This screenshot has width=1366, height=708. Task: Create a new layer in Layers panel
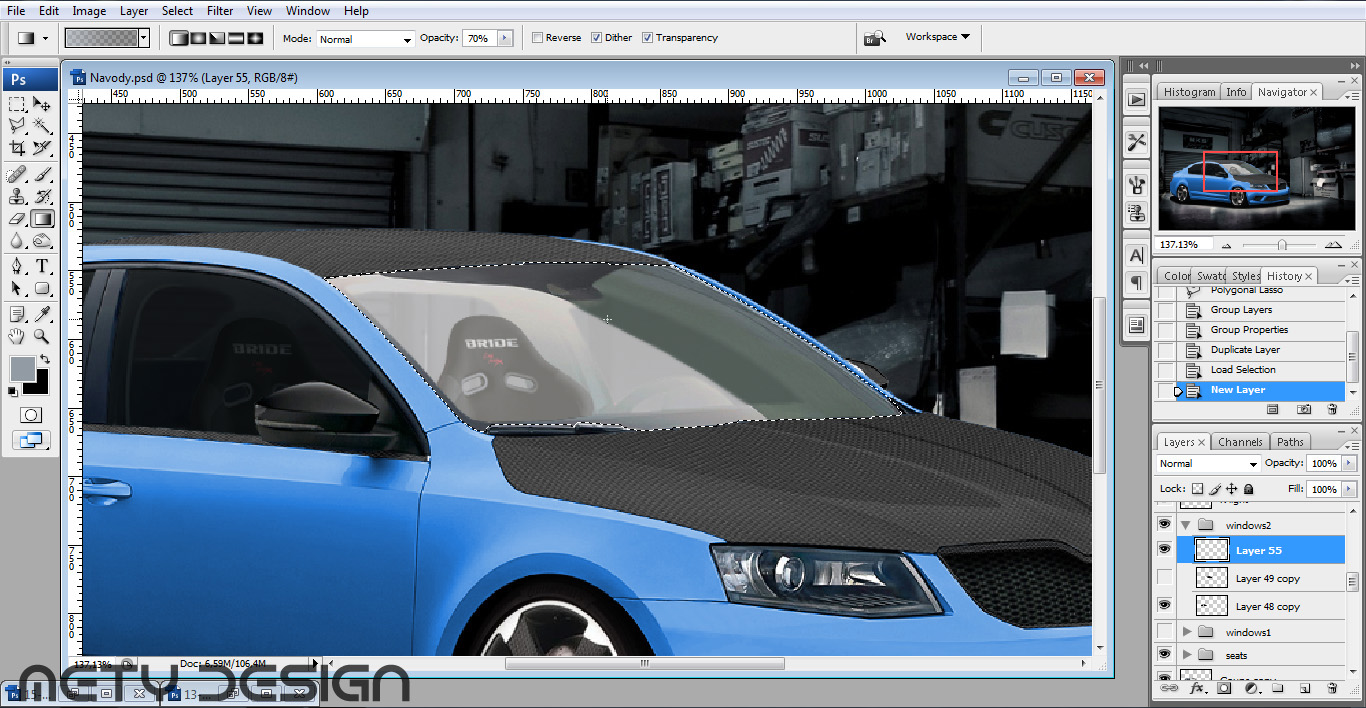coord(1305,688)
